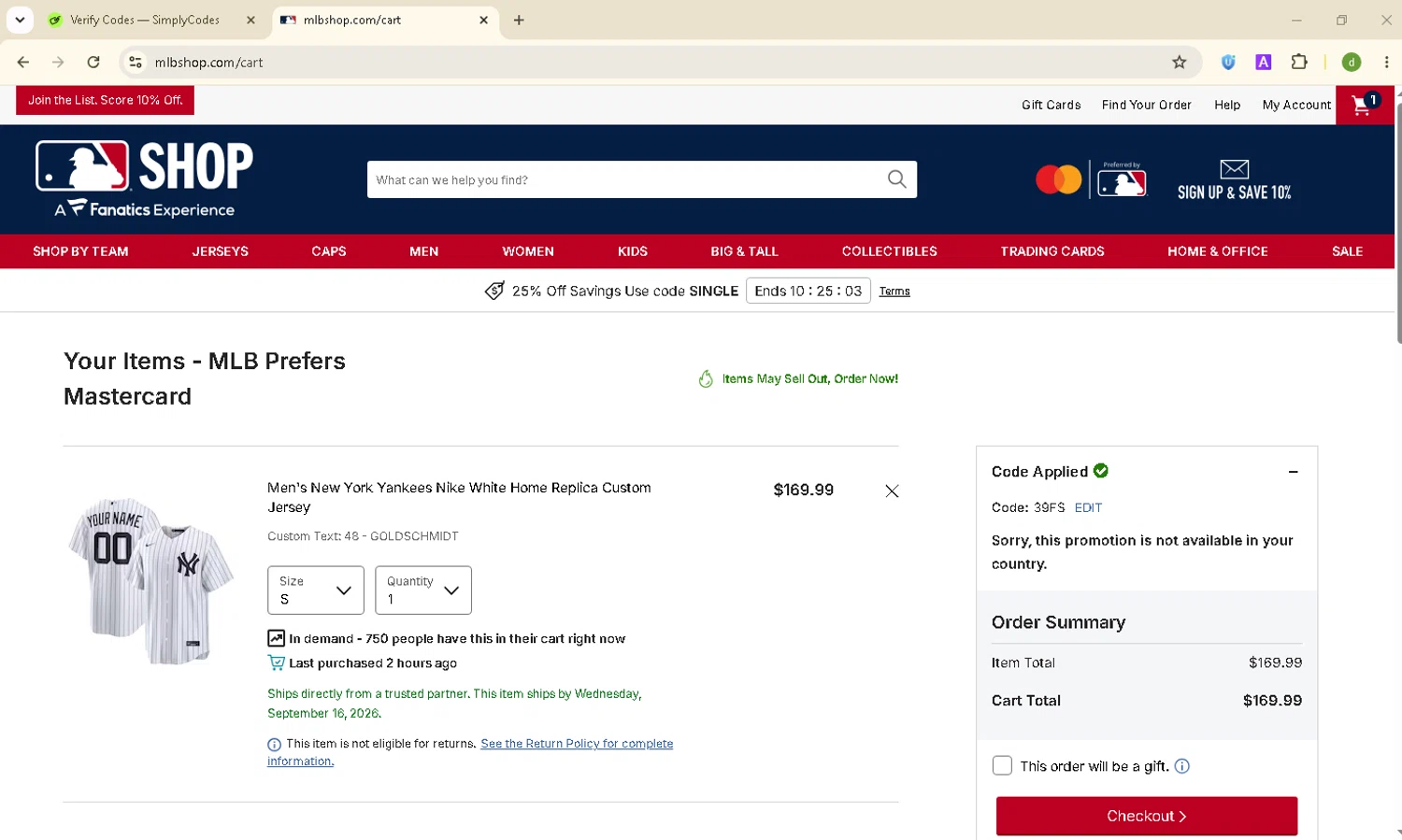
Task: Click the sale countdown timer
Action: click(x=808, y=291)
